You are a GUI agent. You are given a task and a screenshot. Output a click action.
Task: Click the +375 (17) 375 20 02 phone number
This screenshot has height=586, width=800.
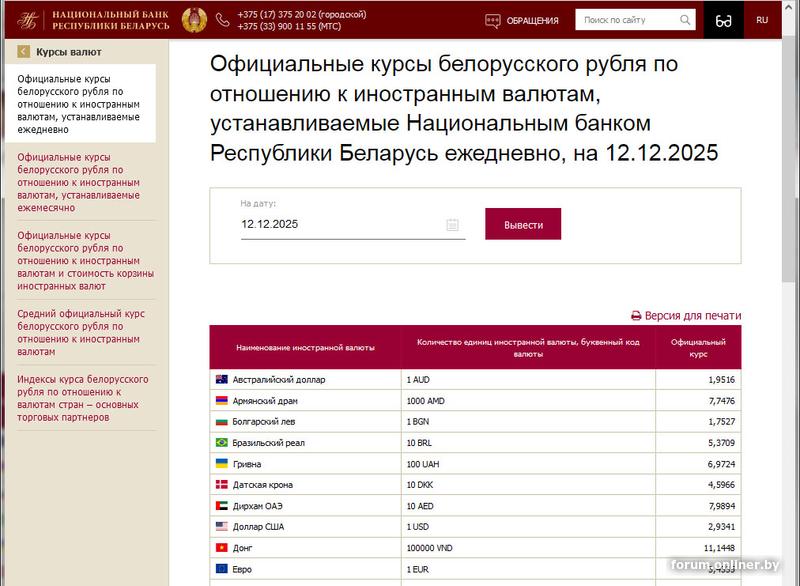[302, 14]
